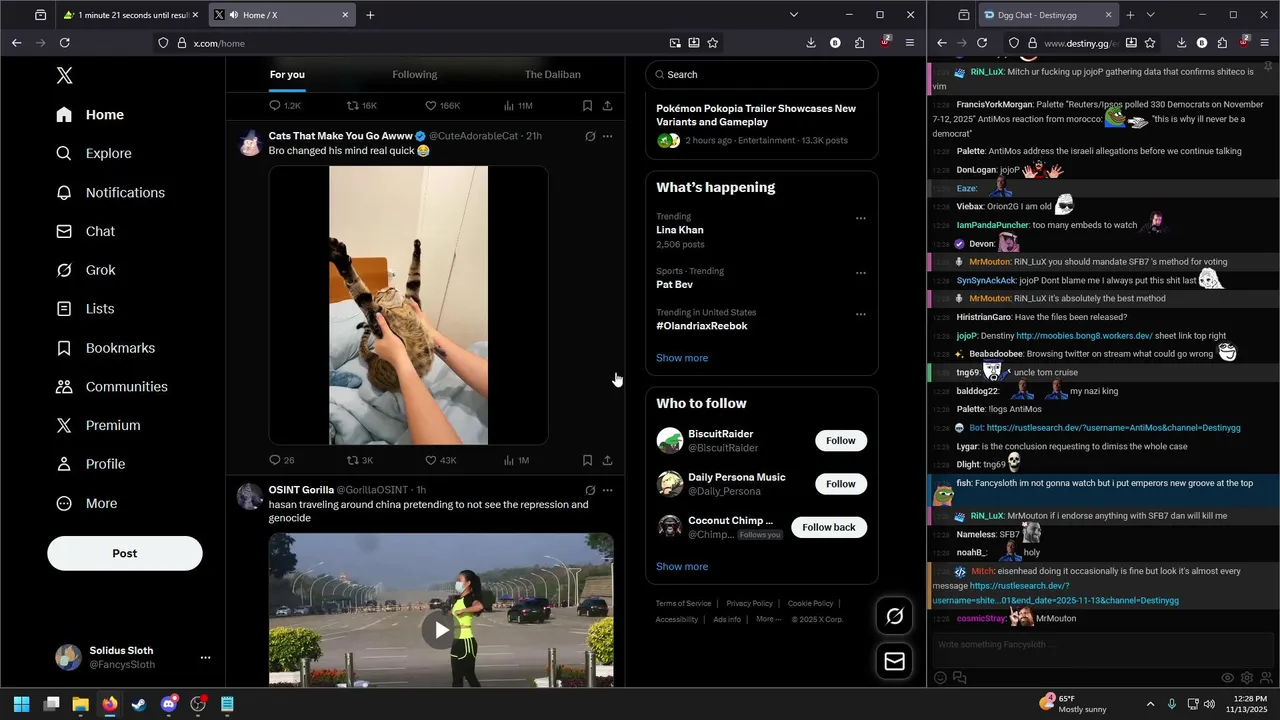The width and height of the screenshot is (1280, 720).
Task: Bookmark the top partially visible post
Action: click(x=587, y=105)
